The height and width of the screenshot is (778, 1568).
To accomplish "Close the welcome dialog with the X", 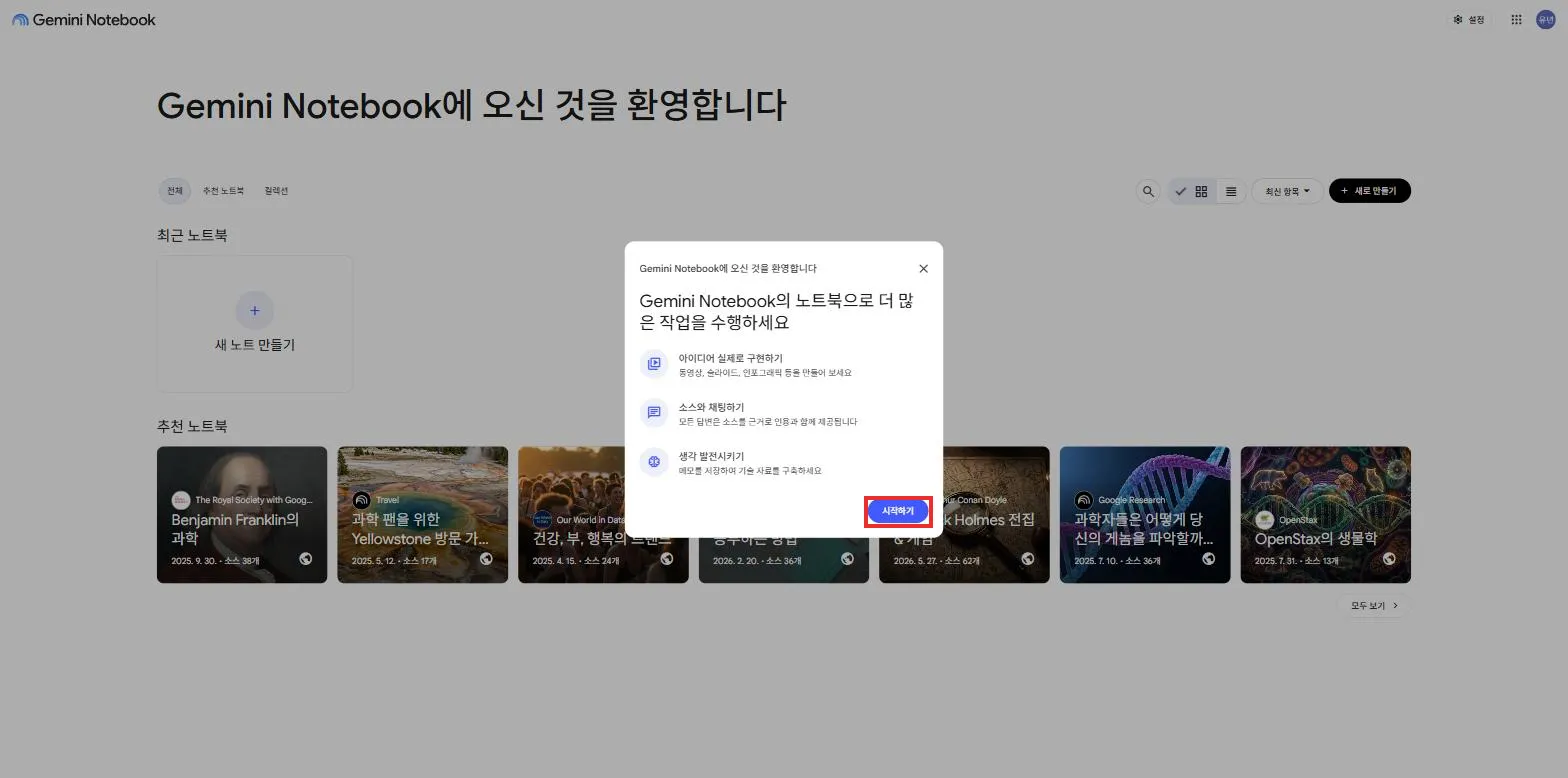I will point(923,269).
